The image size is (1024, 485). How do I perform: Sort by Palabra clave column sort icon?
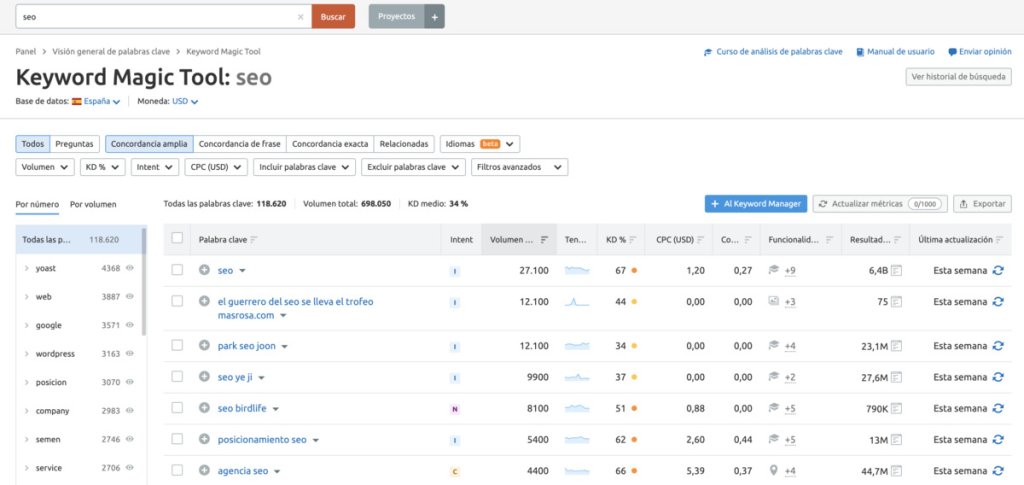(253, 240)
